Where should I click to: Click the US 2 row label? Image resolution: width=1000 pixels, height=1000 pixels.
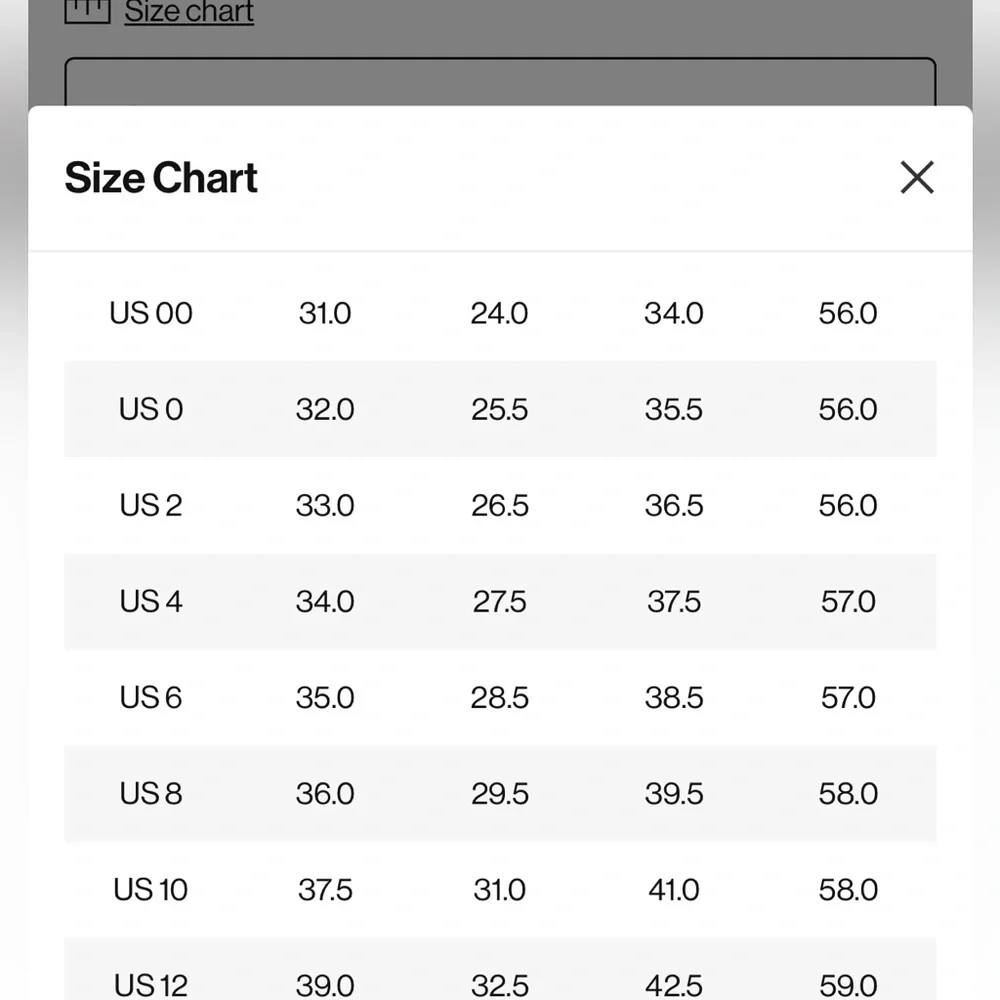[151, 505]
